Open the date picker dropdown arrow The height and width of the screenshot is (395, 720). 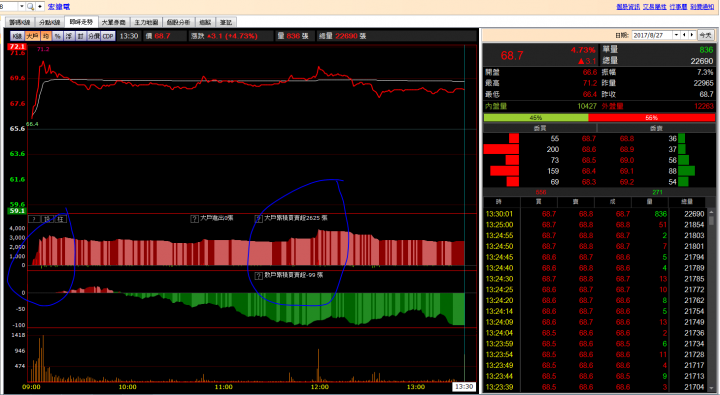click(x=676, y=35)
